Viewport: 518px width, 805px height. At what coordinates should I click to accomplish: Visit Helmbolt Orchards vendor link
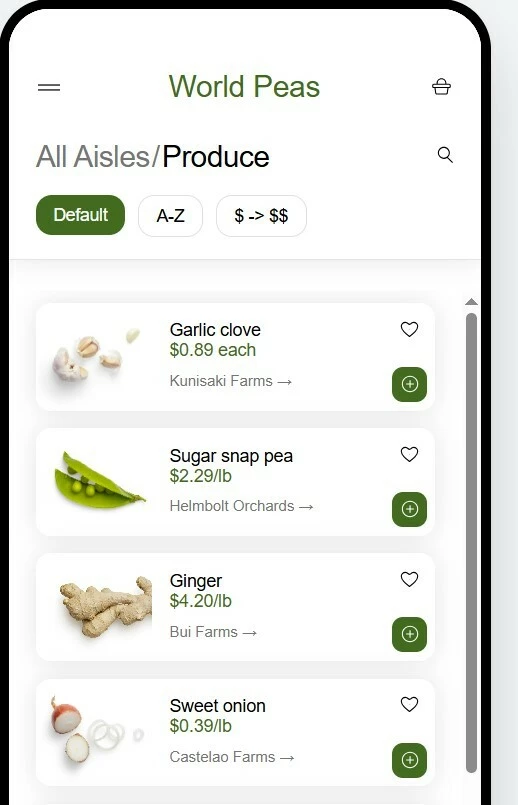pos(241,506)
